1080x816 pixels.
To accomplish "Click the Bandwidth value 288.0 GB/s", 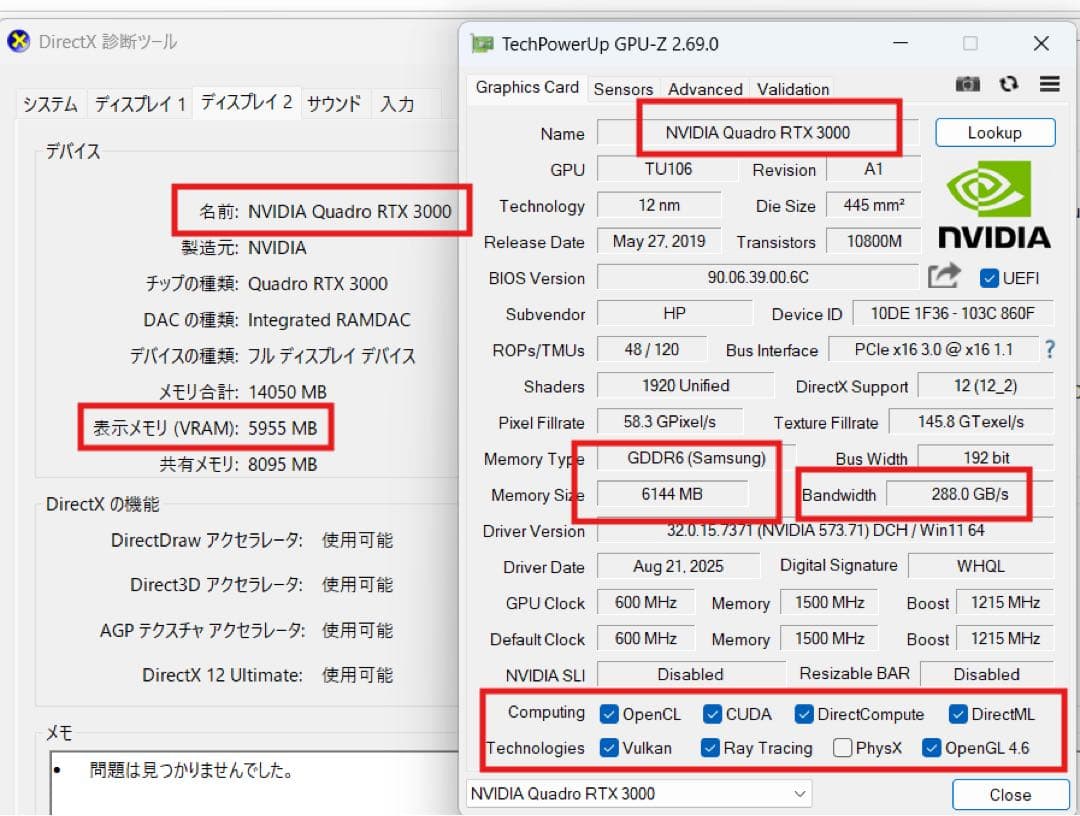I will point(969,494).
